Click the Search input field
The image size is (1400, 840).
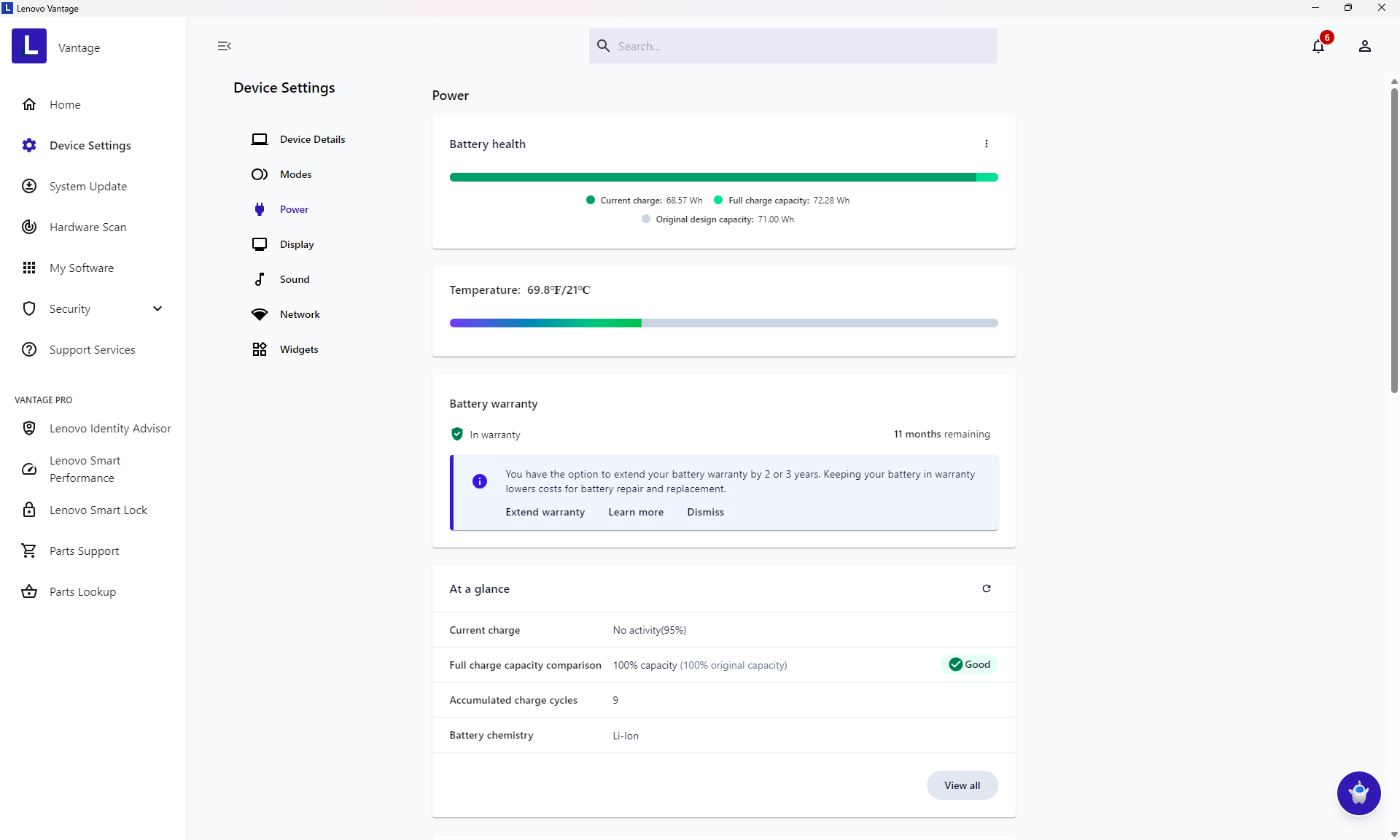(x=793, y=46)
